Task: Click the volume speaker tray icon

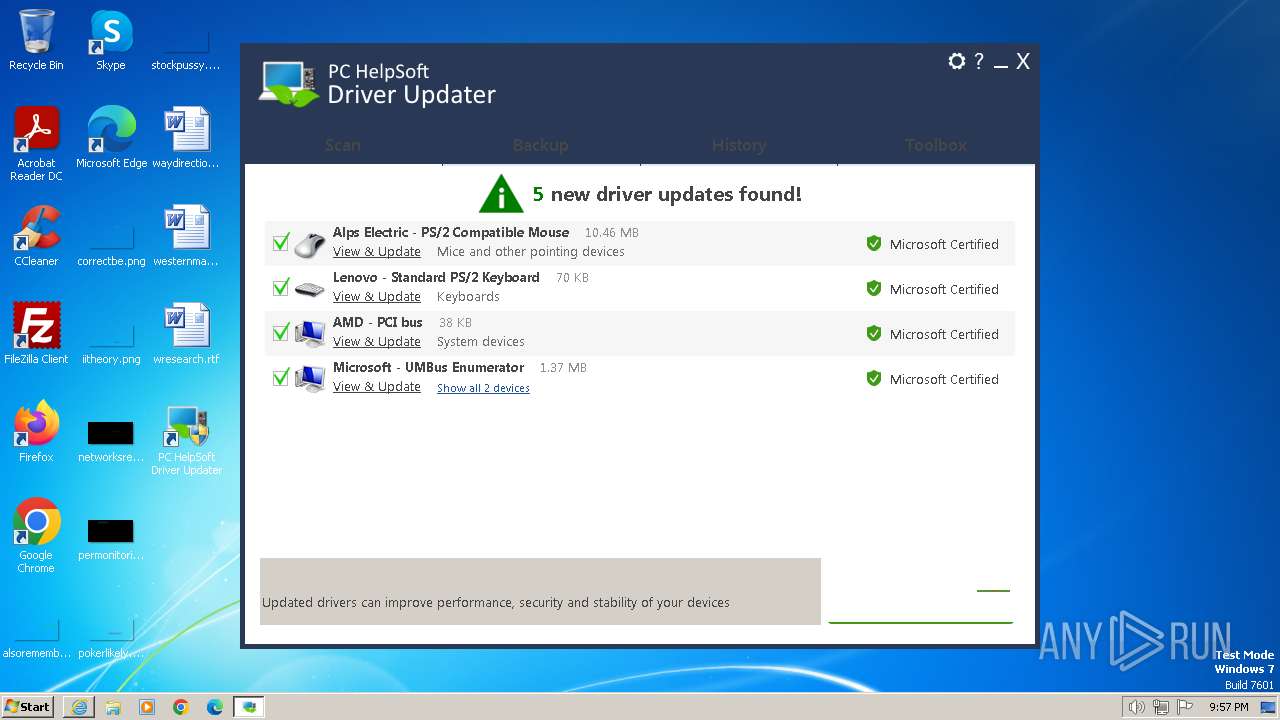Action: [1137, 707]
